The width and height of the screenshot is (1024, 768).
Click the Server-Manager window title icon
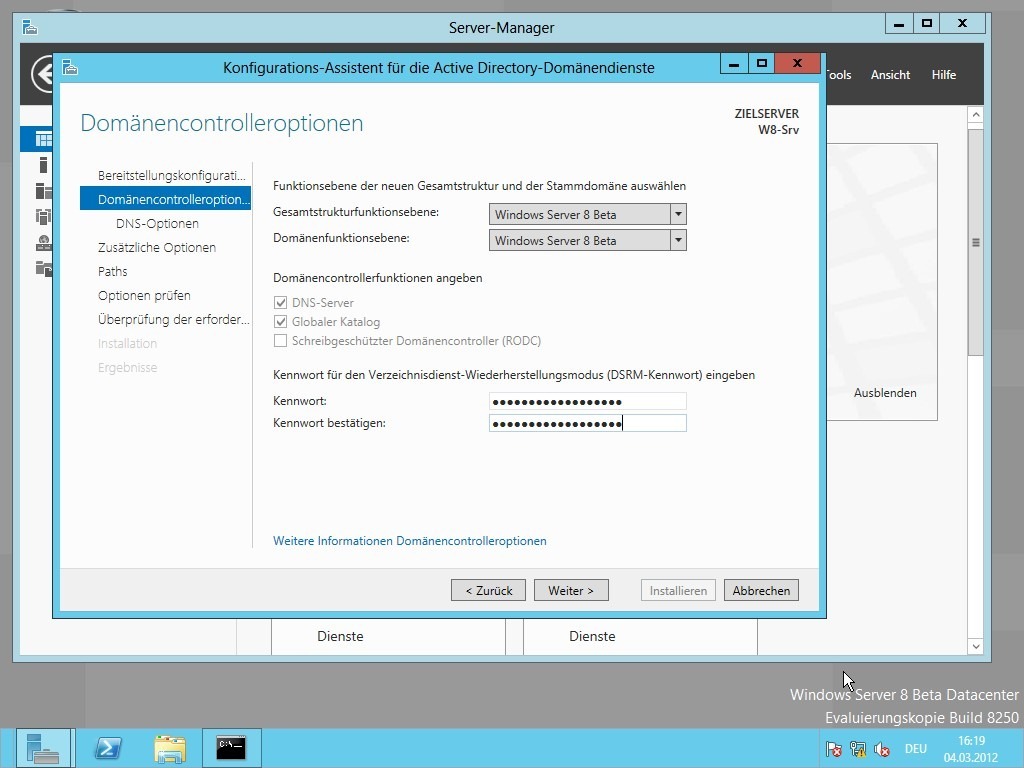[x=30, y=27]
